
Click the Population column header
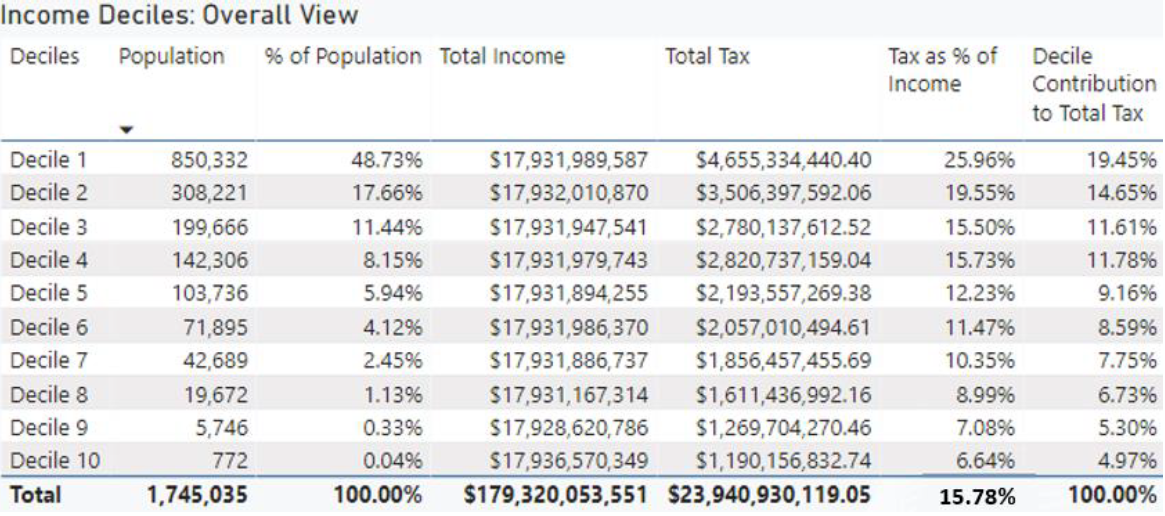(x=171, y=58)
